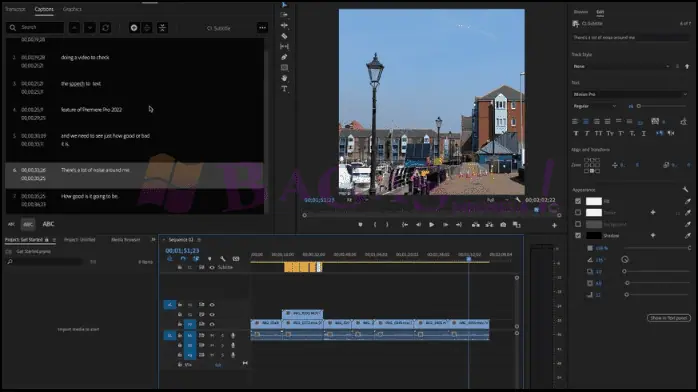
Task: Enable the Fill checkbox in Appearance
Action: [578, 201]
